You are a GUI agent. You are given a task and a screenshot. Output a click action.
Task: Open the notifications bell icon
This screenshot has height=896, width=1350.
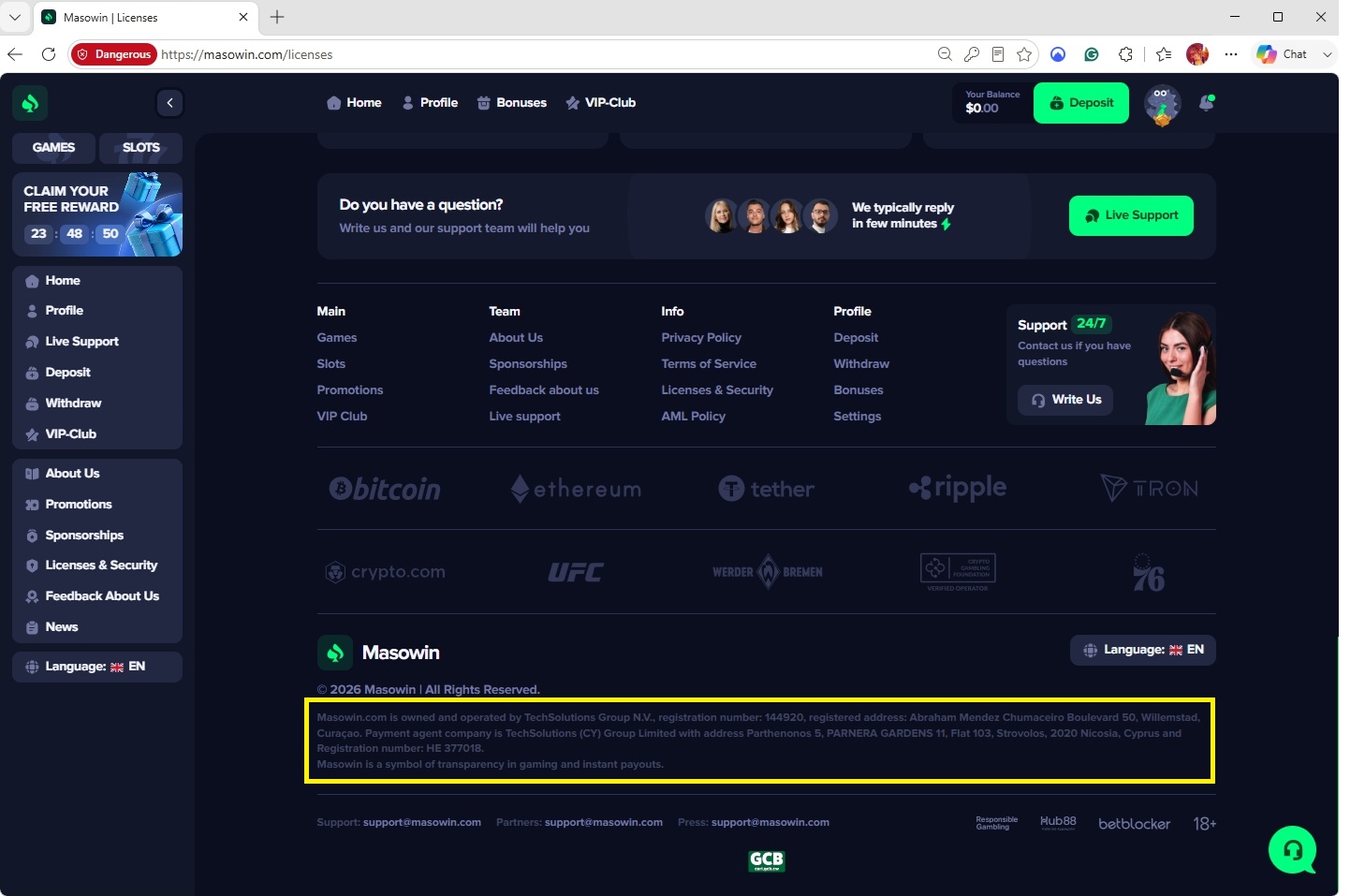pyautogui.click(x=1207, y=103)
